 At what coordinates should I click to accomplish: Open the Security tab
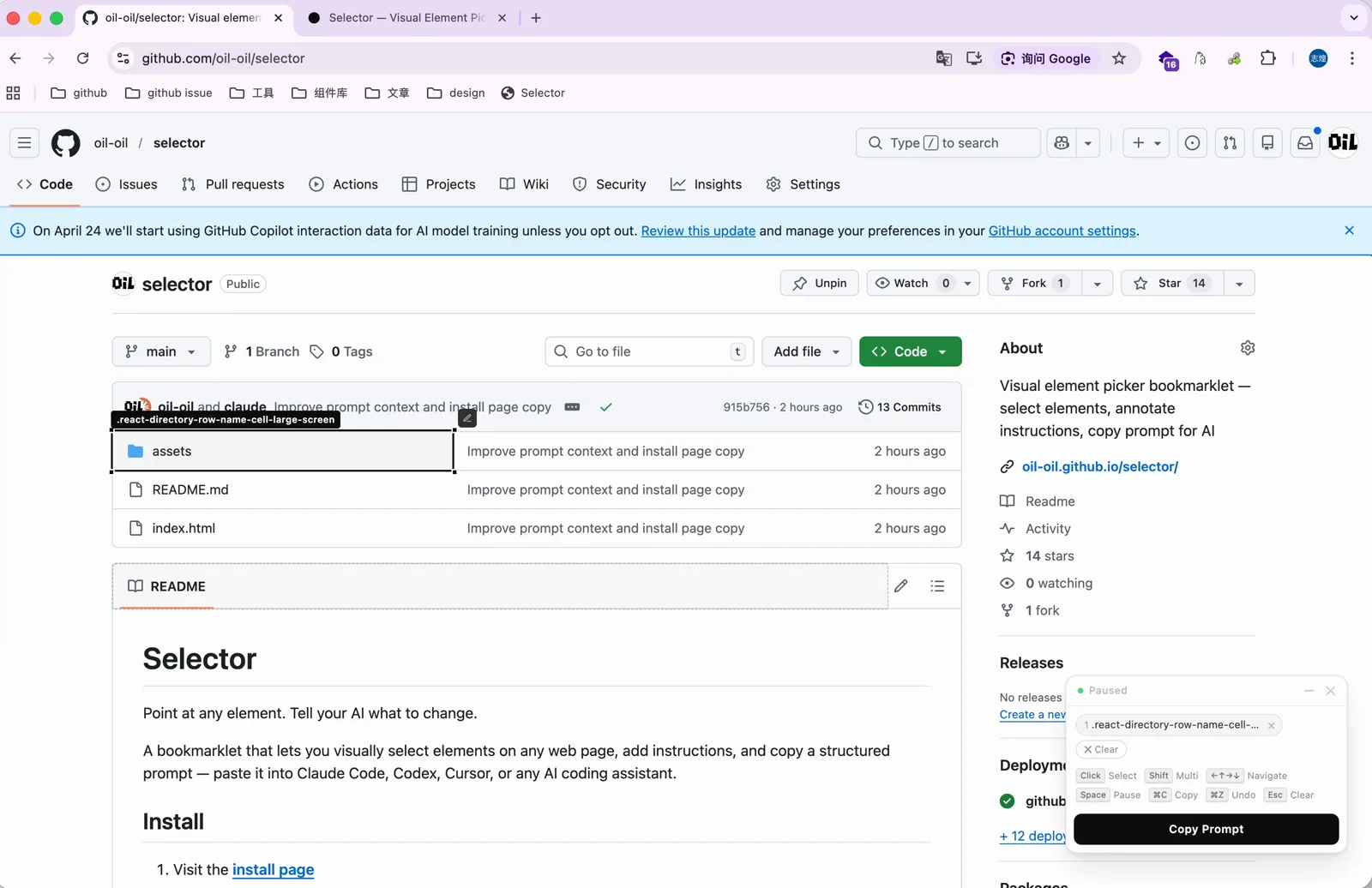point(609,184)
